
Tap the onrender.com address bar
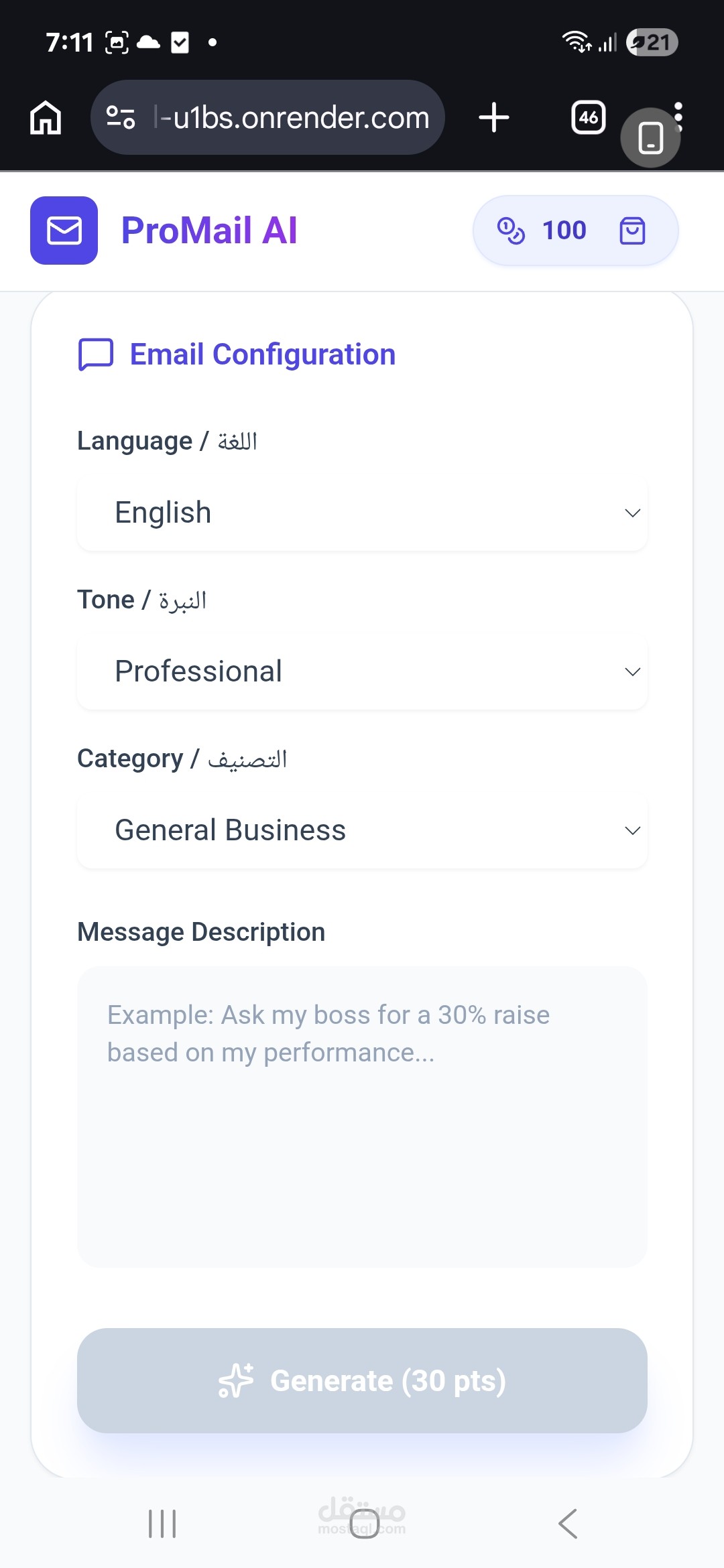(295, 118)
